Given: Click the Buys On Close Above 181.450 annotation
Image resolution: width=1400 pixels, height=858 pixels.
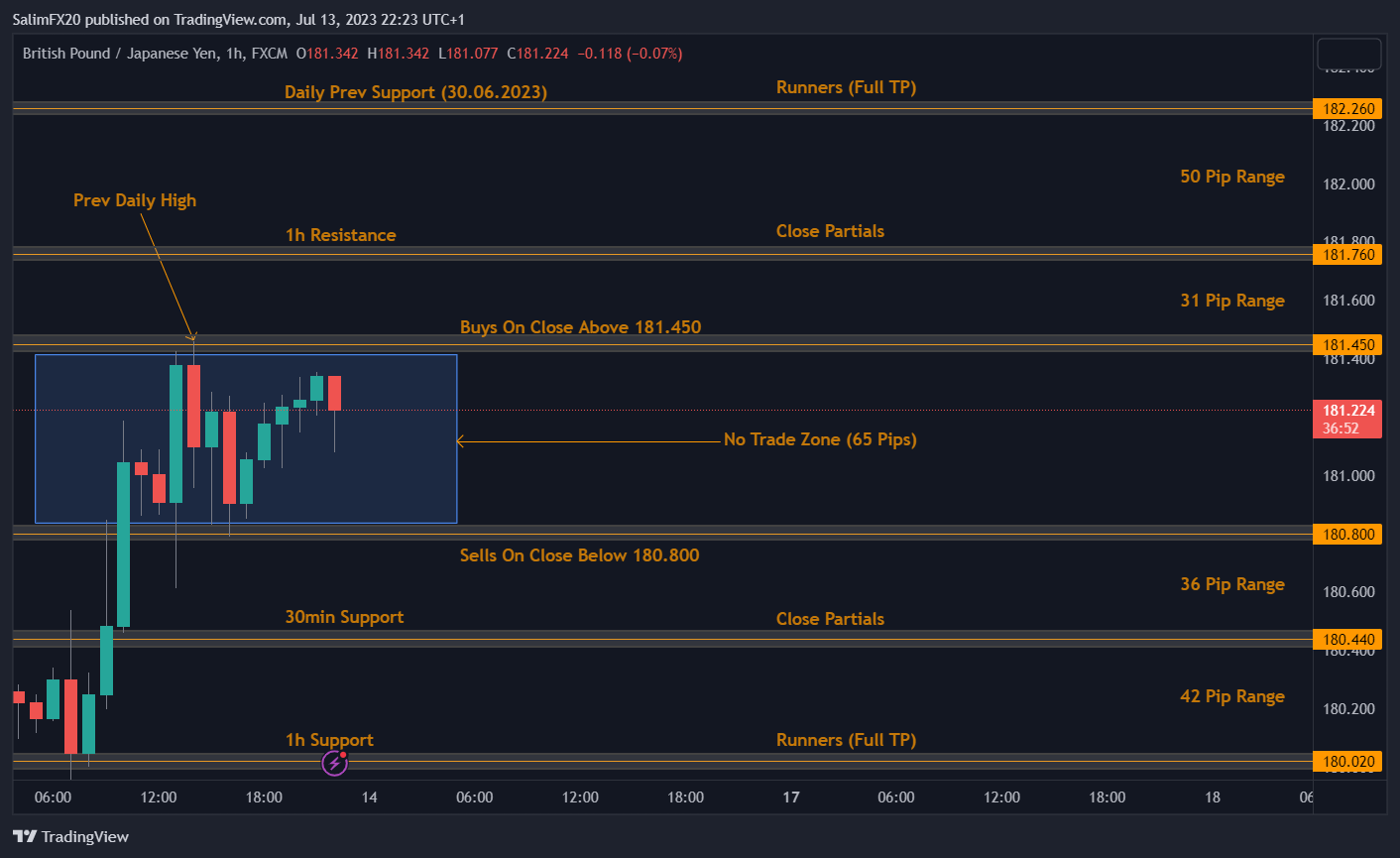Looking at the screenshot, I should [x=580, y=326].
